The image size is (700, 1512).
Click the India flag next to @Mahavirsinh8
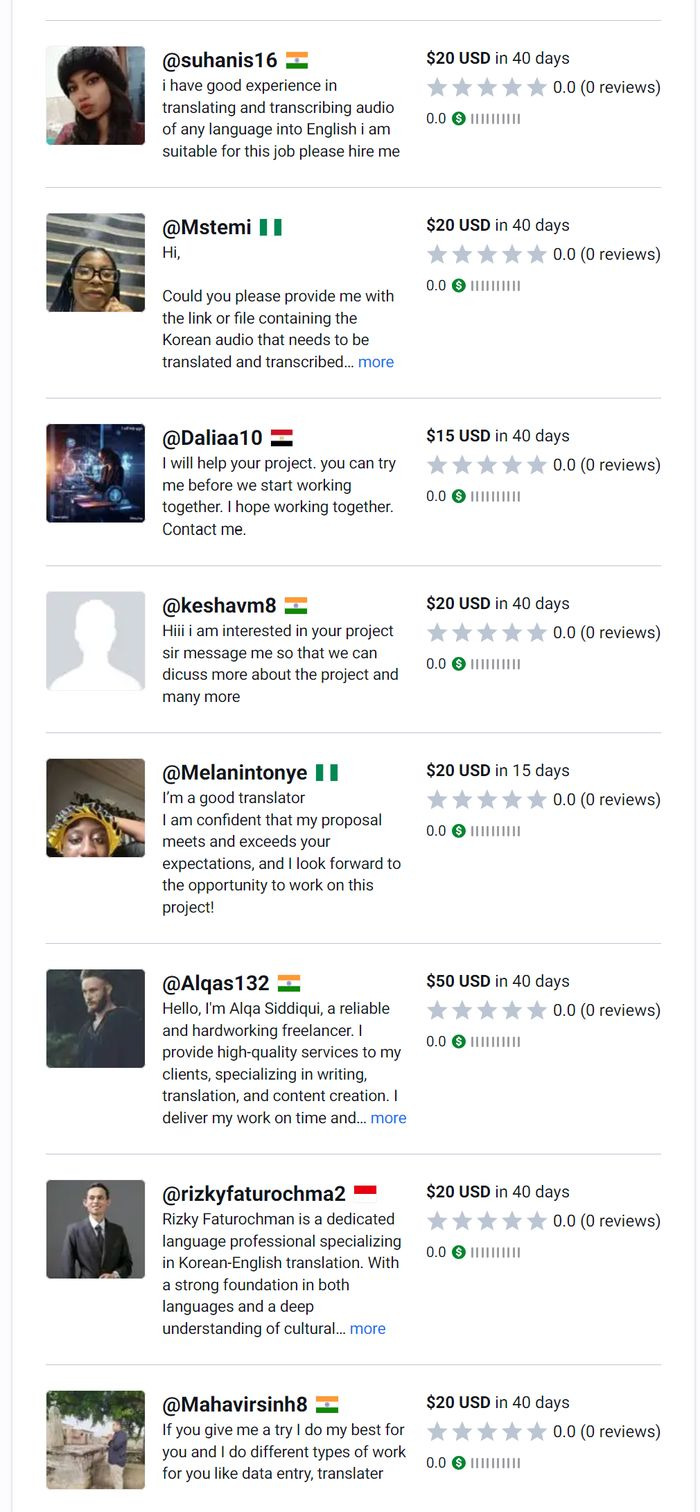click(x=326, y=1404)
